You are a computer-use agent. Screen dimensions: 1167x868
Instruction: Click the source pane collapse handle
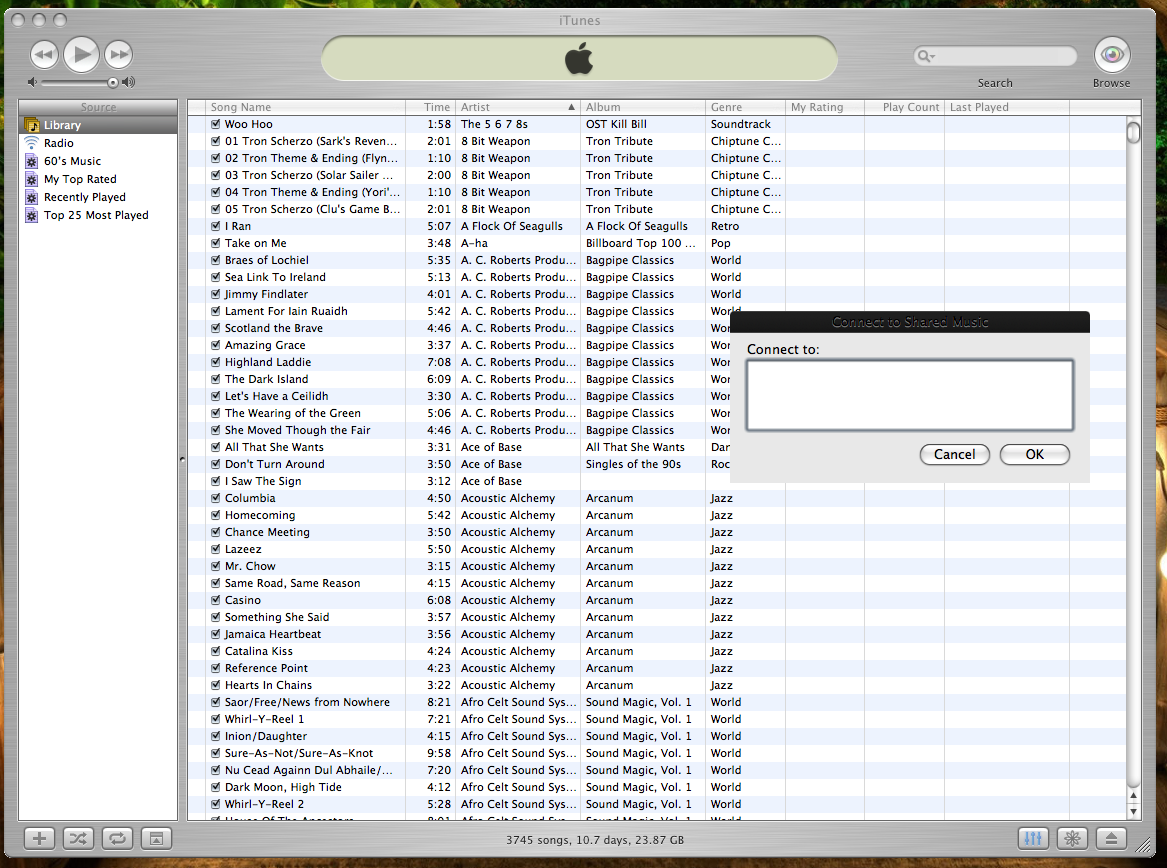pyautogui.click(x=182, y=459)
